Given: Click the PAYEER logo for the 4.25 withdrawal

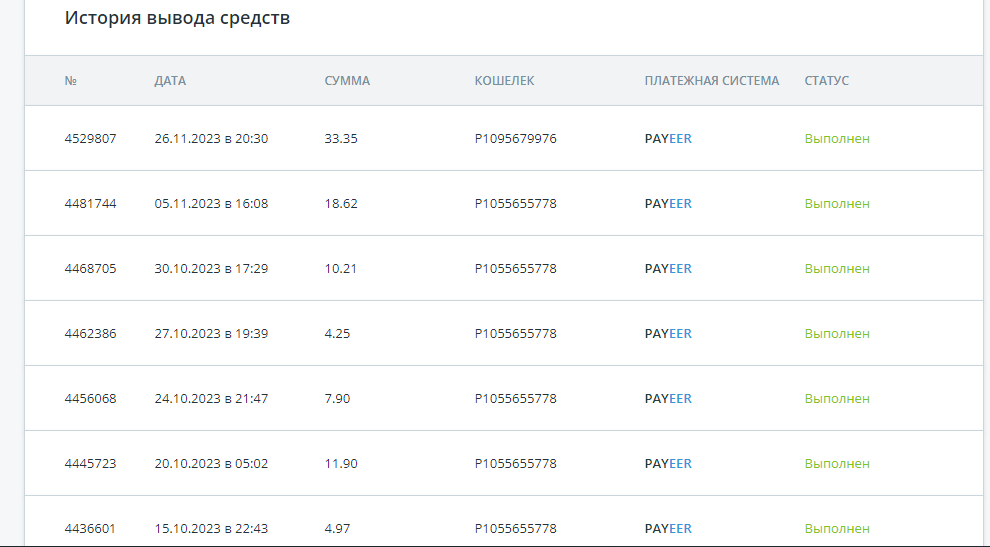Looking at the screenshot, I should coord(668,334).
